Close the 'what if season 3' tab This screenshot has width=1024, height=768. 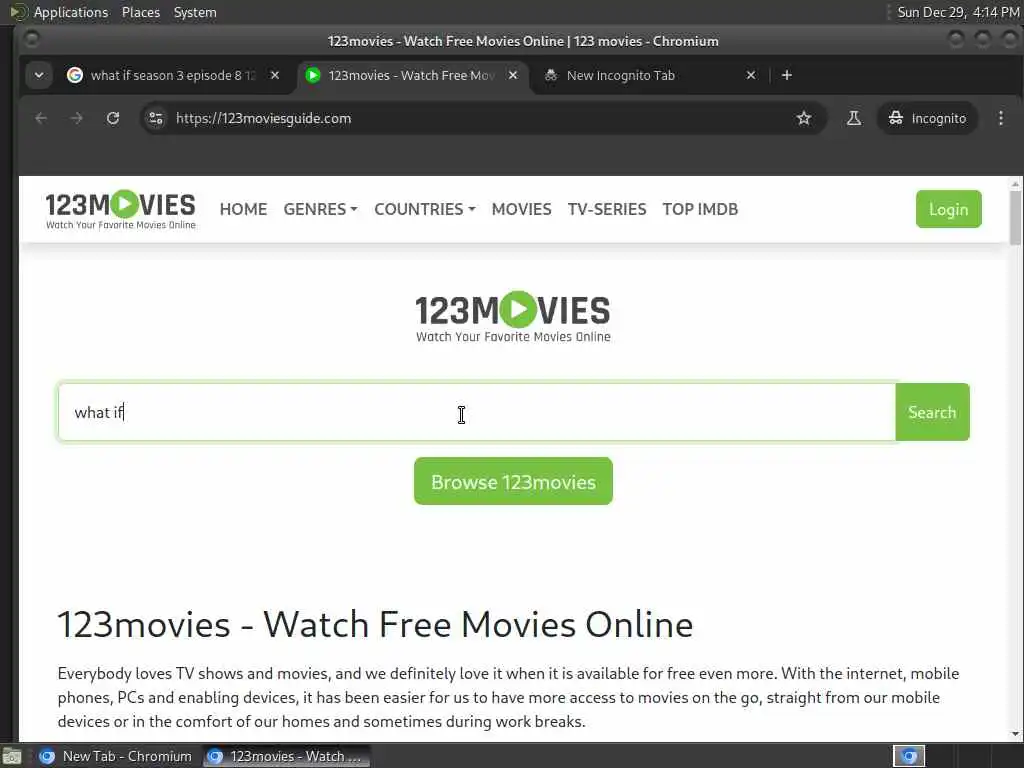coord(275,75)
